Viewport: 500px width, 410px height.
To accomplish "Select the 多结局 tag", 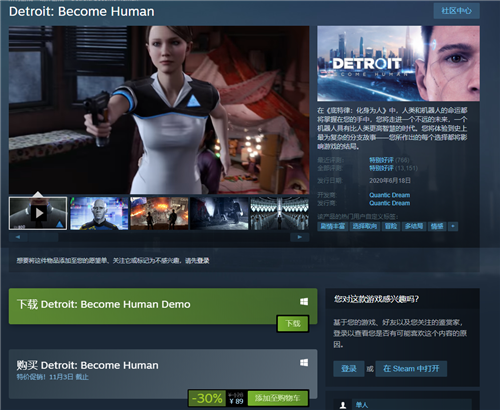I will click(414, 226).
